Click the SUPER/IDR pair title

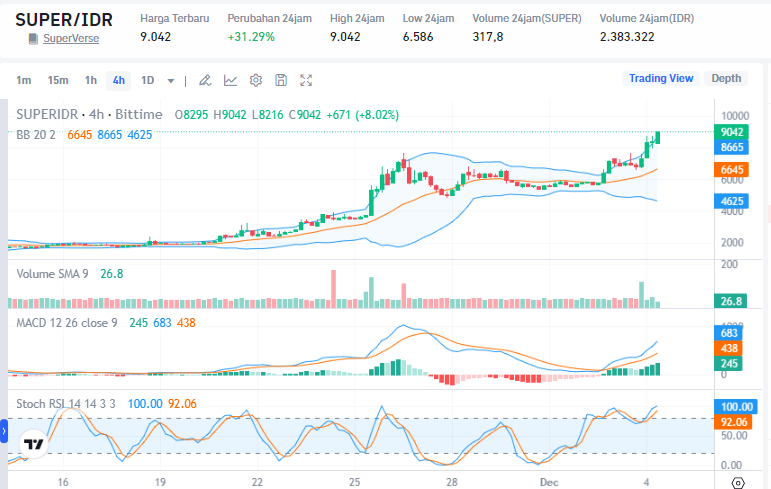pyautogui.click(x=64, y=20)
